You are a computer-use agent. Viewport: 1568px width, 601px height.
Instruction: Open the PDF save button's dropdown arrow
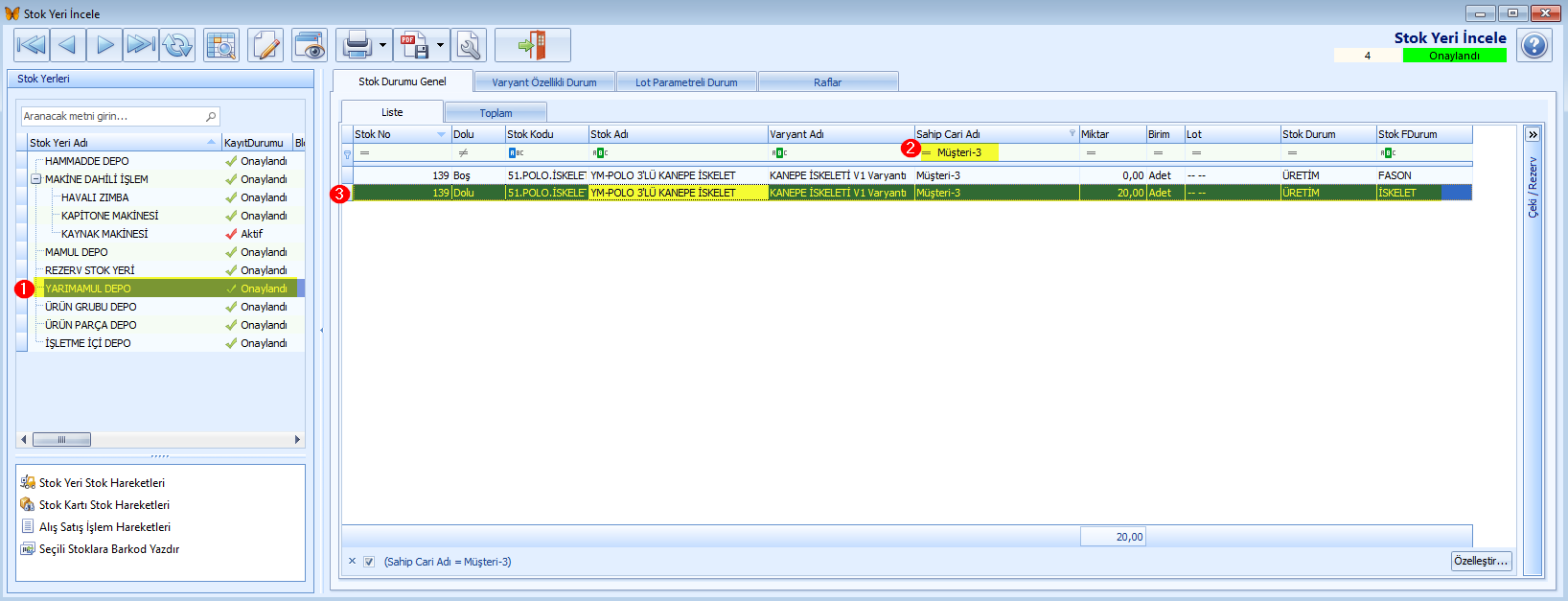pyautogui.click(x=440, y=45)
